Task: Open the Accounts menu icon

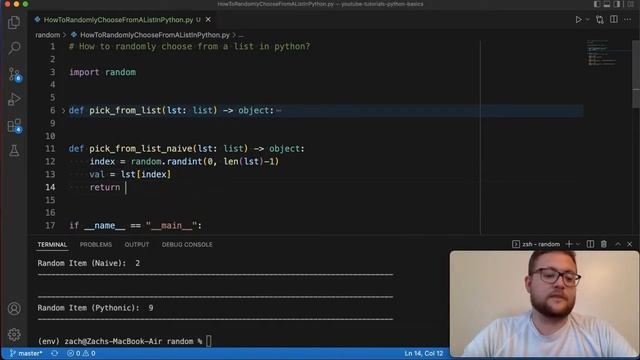Action: (x=14, y=309)
